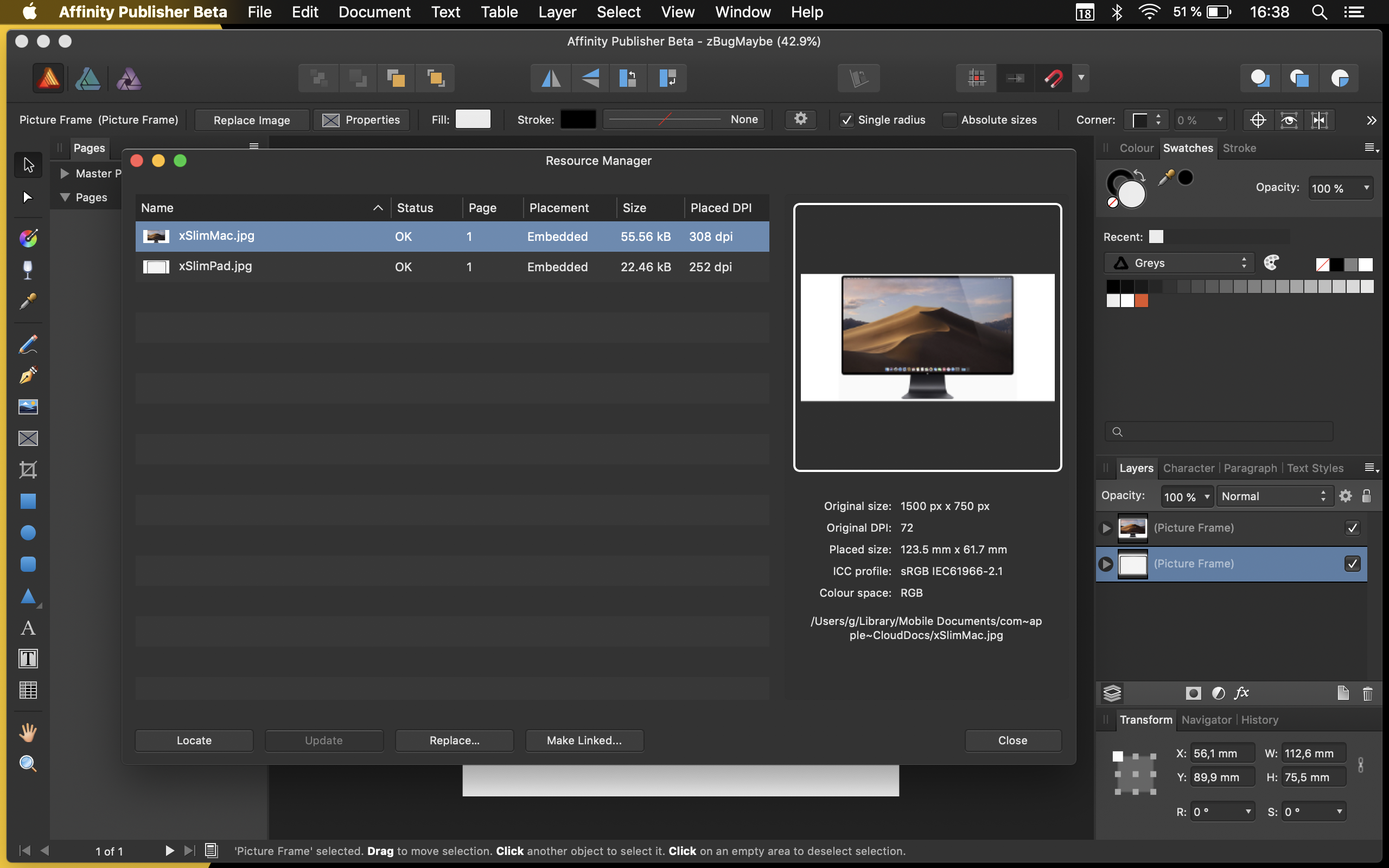Click the X position field 56,1 mm
The height and width of the screenshot is (868, 1389).
tap(1222, 754)
